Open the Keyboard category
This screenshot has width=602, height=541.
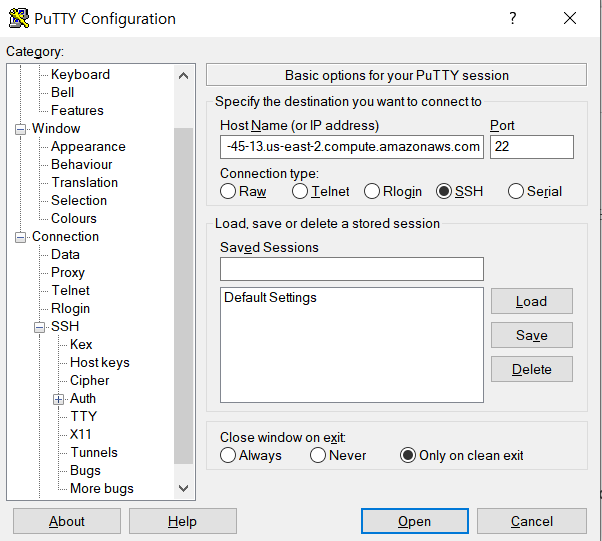pyautogui.click(x=80, y=74)
